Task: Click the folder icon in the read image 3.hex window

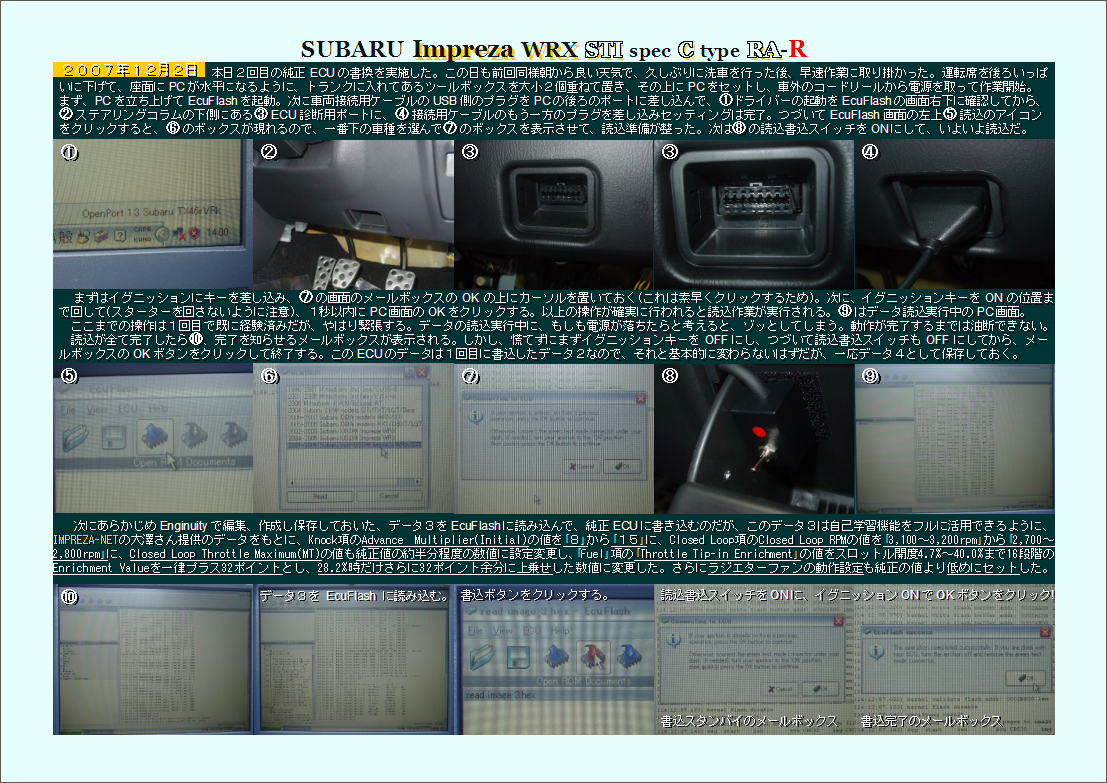Action: pyautogui.click(x=484, y=659)
